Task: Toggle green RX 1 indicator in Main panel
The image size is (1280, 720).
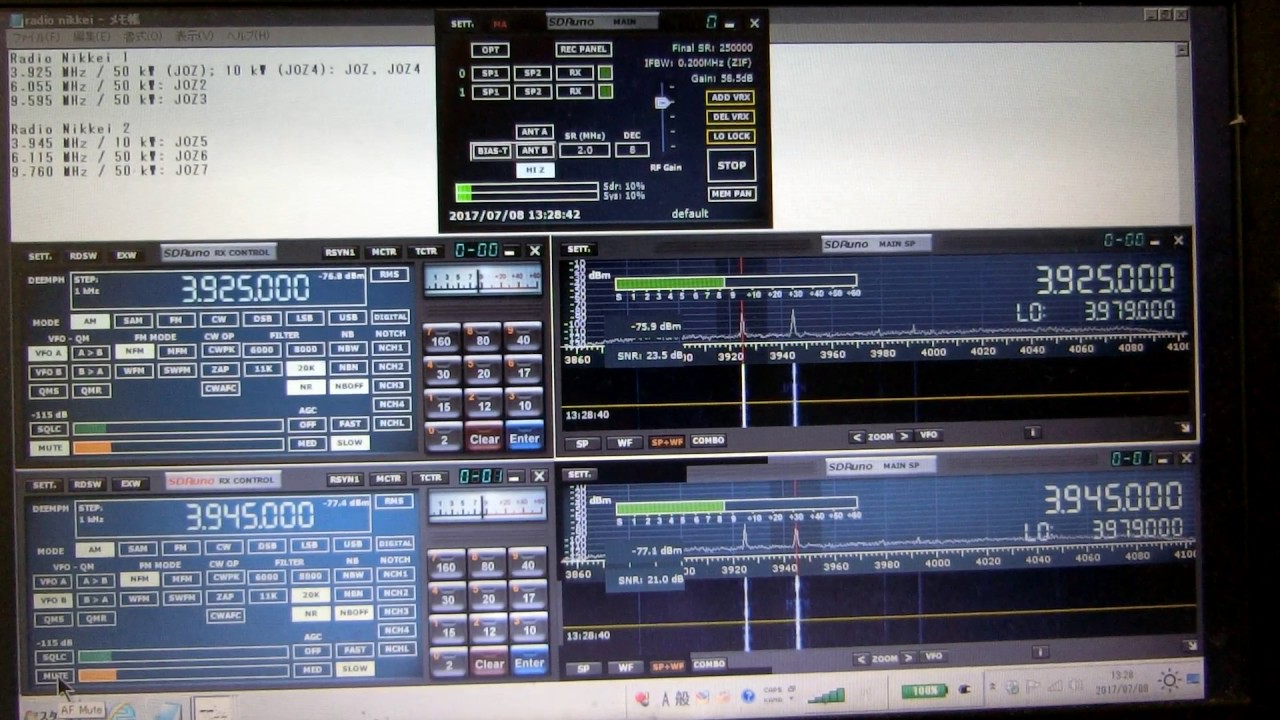Action: click(x=605, y=92)
